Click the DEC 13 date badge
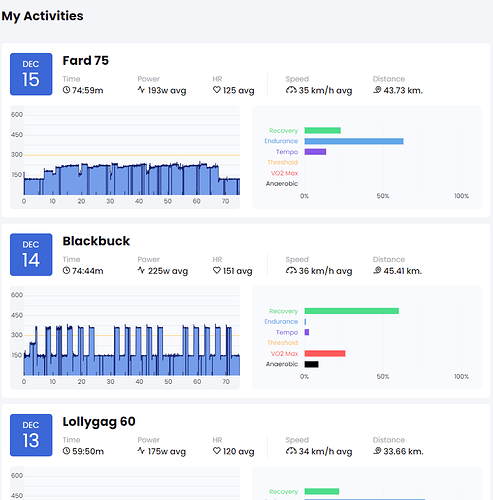Image resolution: width=493 pixels, height=500 pixels. tap(31, 435)
